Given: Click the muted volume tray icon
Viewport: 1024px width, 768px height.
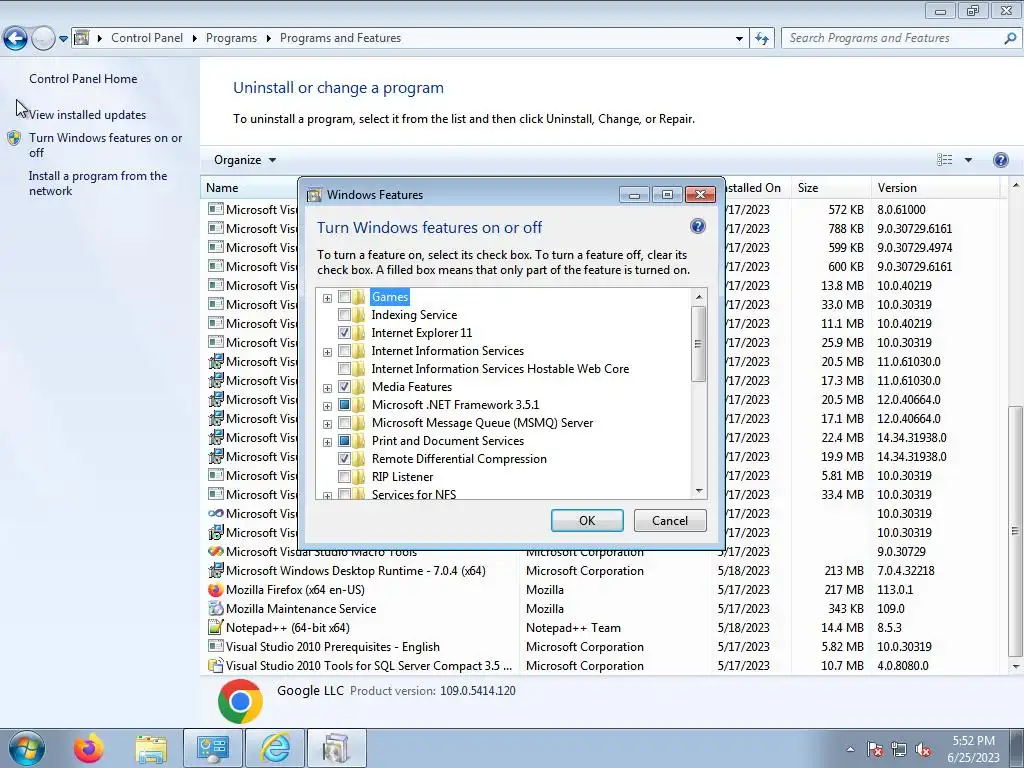Looking at the screenshot, I should (x=923, y=749).
